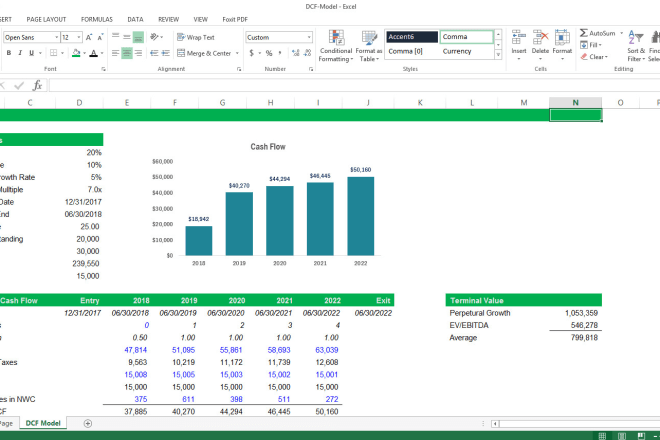Screen dimensions: 660x440
Task: Apply green fill color
Action: (x=76, y=53)
